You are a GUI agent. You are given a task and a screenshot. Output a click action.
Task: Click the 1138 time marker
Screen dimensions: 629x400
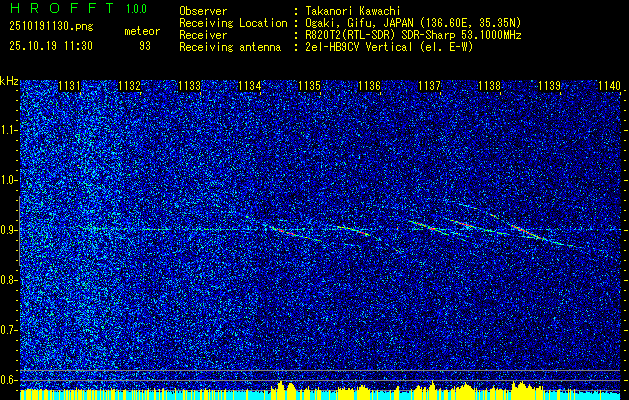489,86
